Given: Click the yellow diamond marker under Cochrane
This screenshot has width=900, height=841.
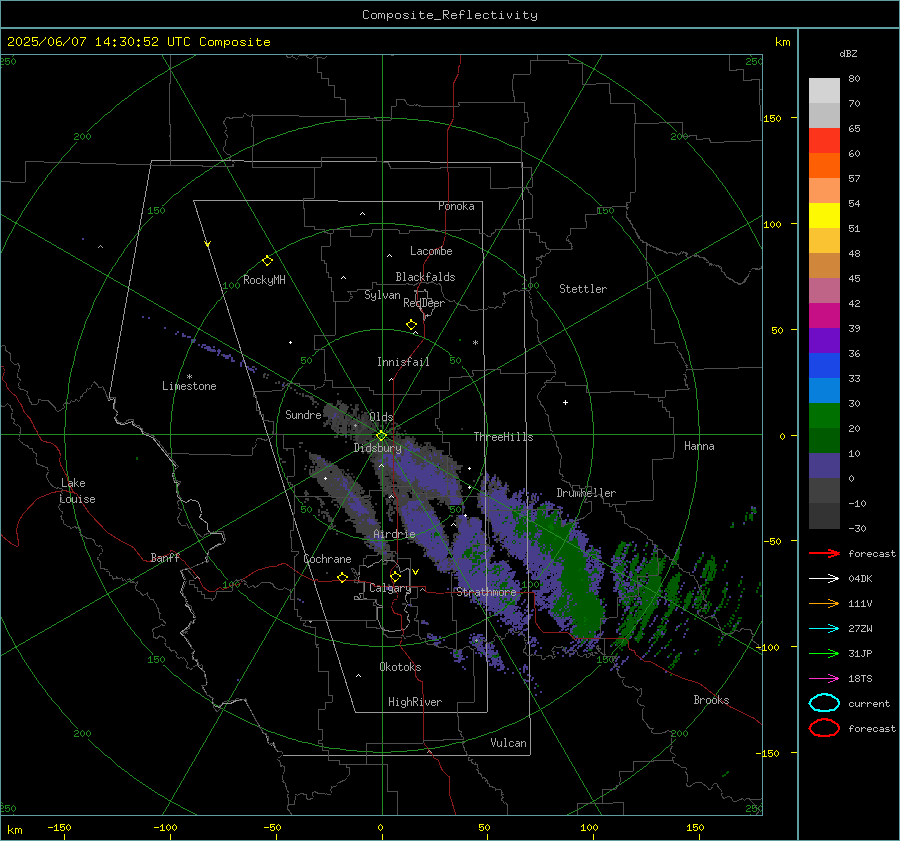Looking at the screenshot, I should click(342, 577).
